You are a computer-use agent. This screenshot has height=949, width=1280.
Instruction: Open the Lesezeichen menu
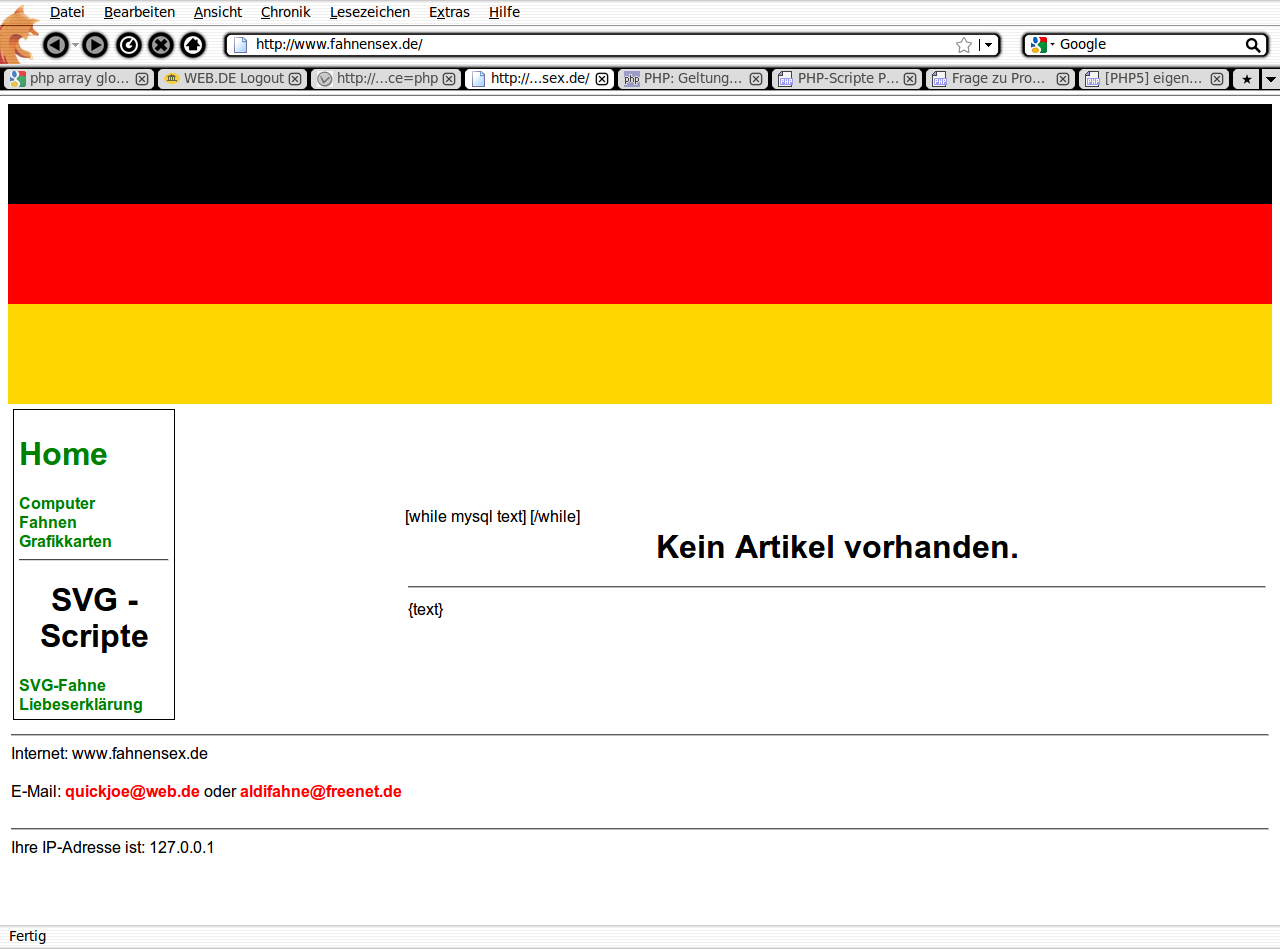[x=369, y=12]
